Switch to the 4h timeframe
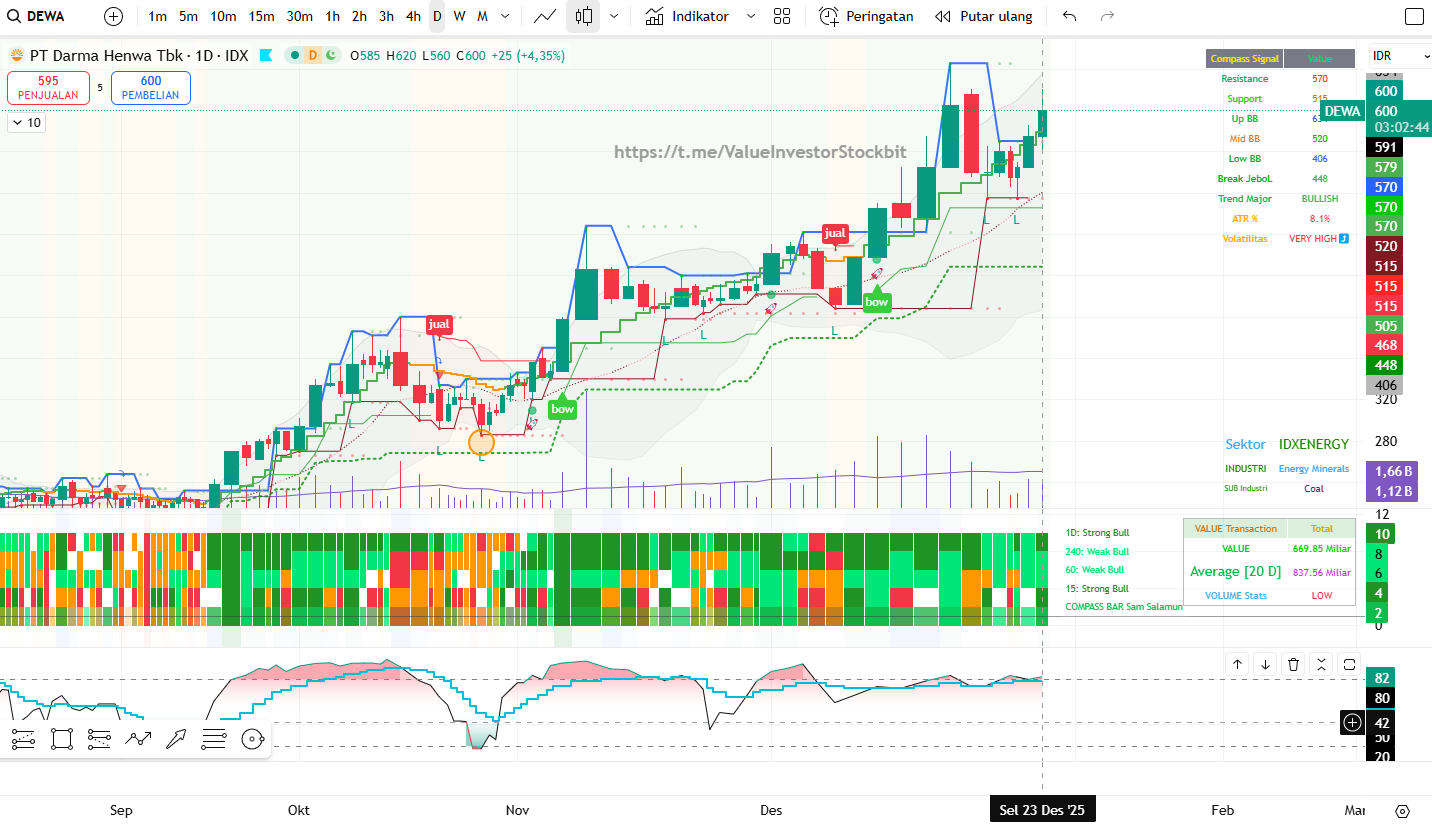The width and height of the screenshot is (1432, 824). click(413, 16)
